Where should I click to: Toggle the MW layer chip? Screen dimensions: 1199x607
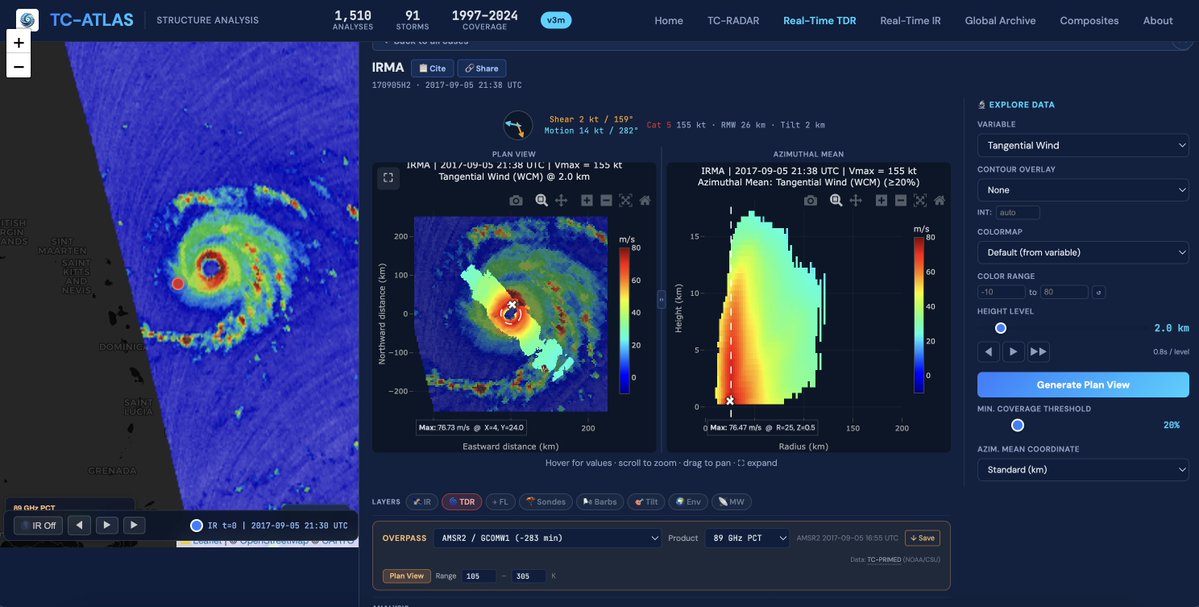pyautogui.click(x=731, y=502)
